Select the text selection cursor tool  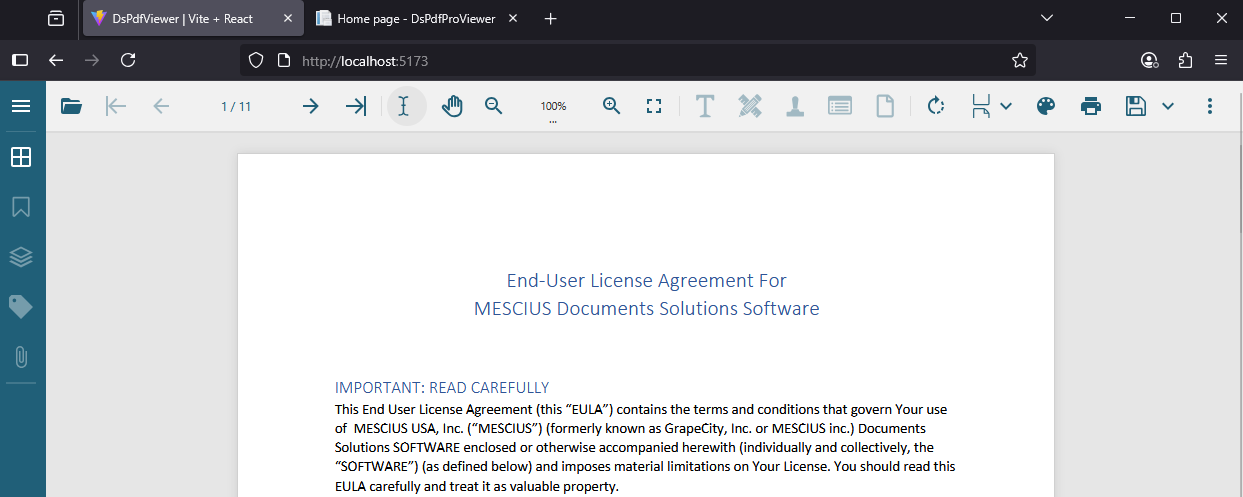pos(404,106)
